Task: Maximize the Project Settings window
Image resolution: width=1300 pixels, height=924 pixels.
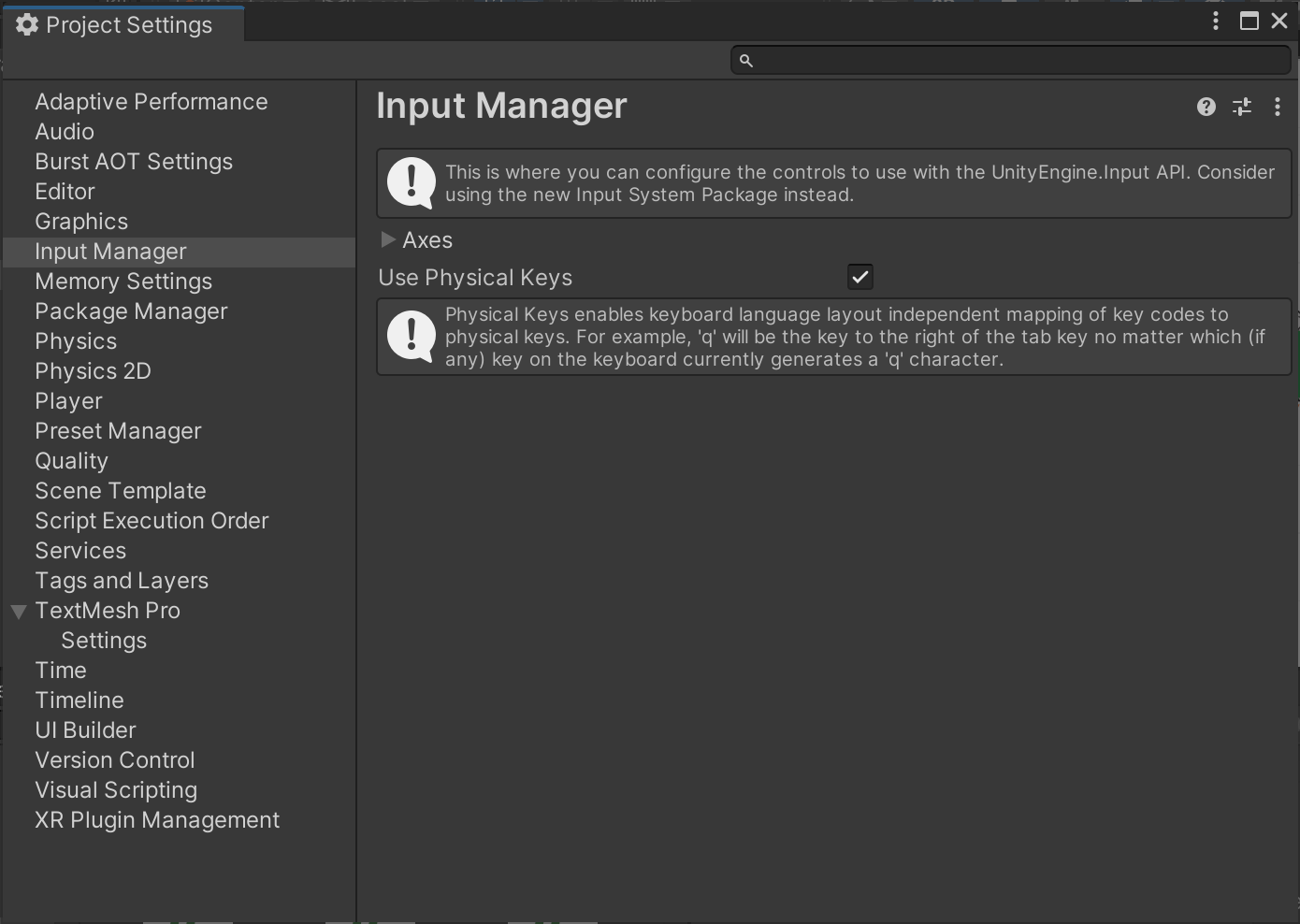Action: click(1249, 21)
